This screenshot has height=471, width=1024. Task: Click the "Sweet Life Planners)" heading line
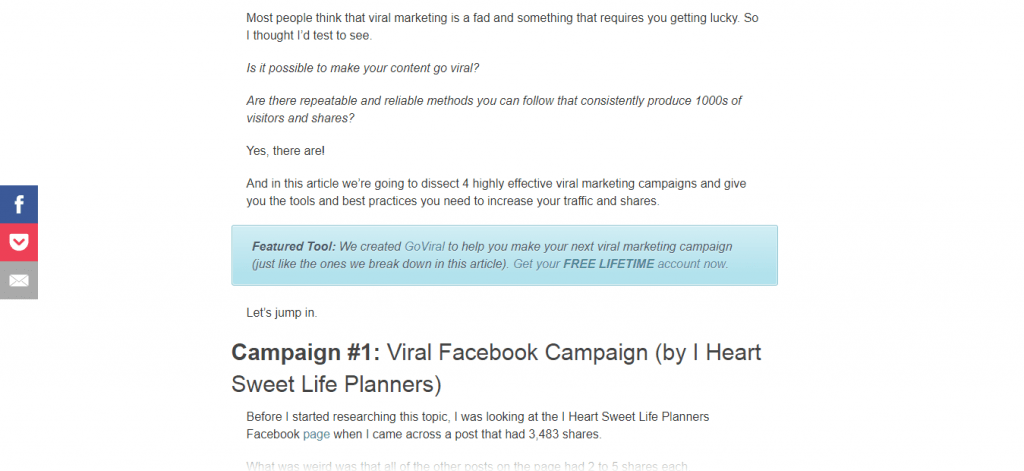pos(336,384)
